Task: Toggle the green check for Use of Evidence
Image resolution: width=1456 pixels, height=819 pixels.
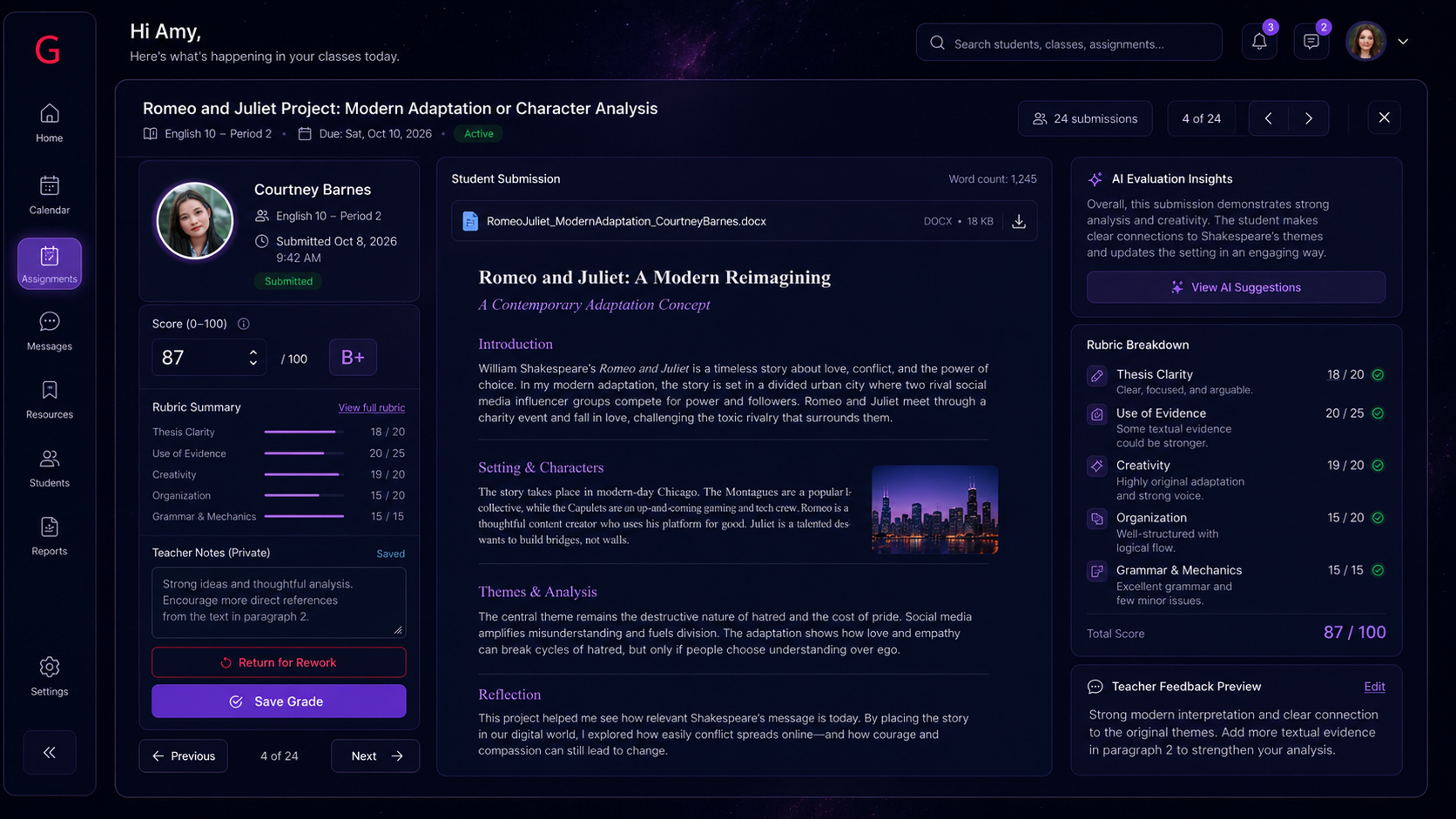Action: point(1378,413)
